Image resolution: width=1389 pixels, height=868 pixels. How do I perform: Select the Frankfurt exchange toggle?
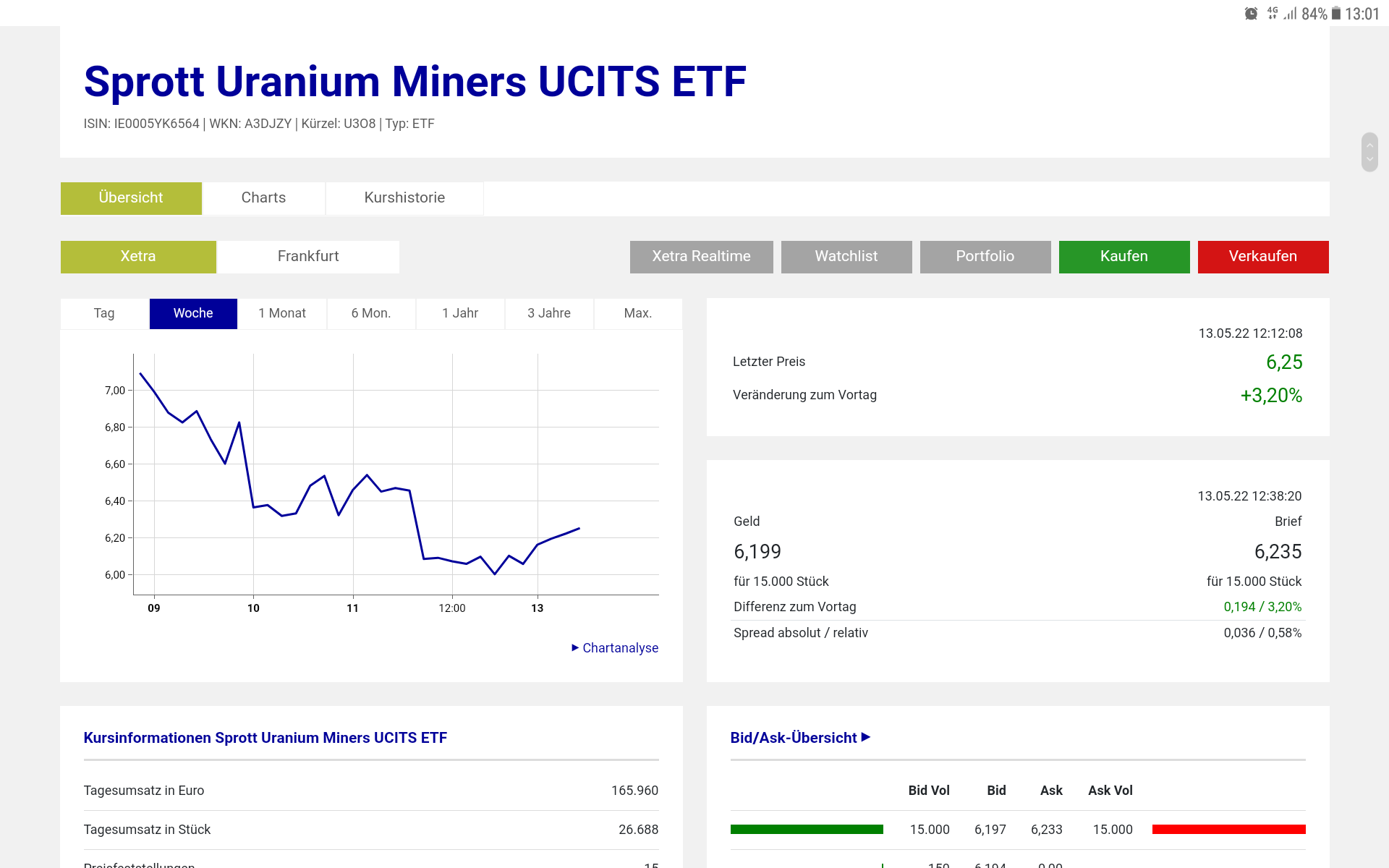point(308,257)
